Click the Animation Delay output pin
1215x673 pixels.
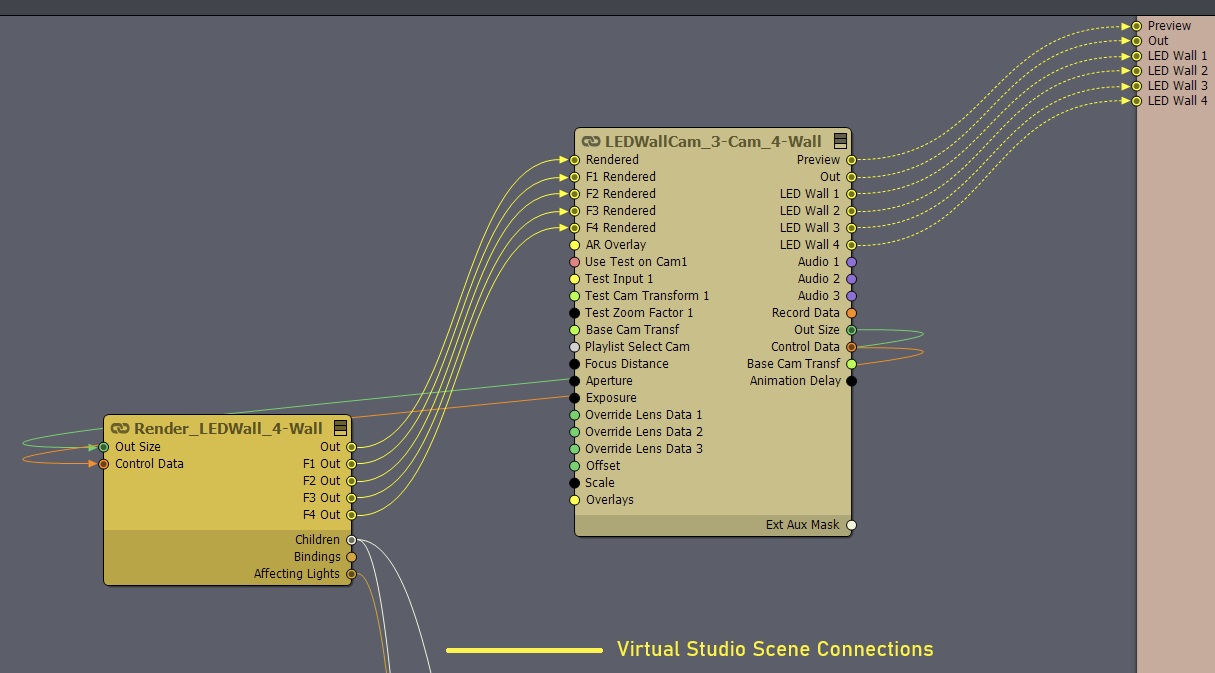[851, 381]
